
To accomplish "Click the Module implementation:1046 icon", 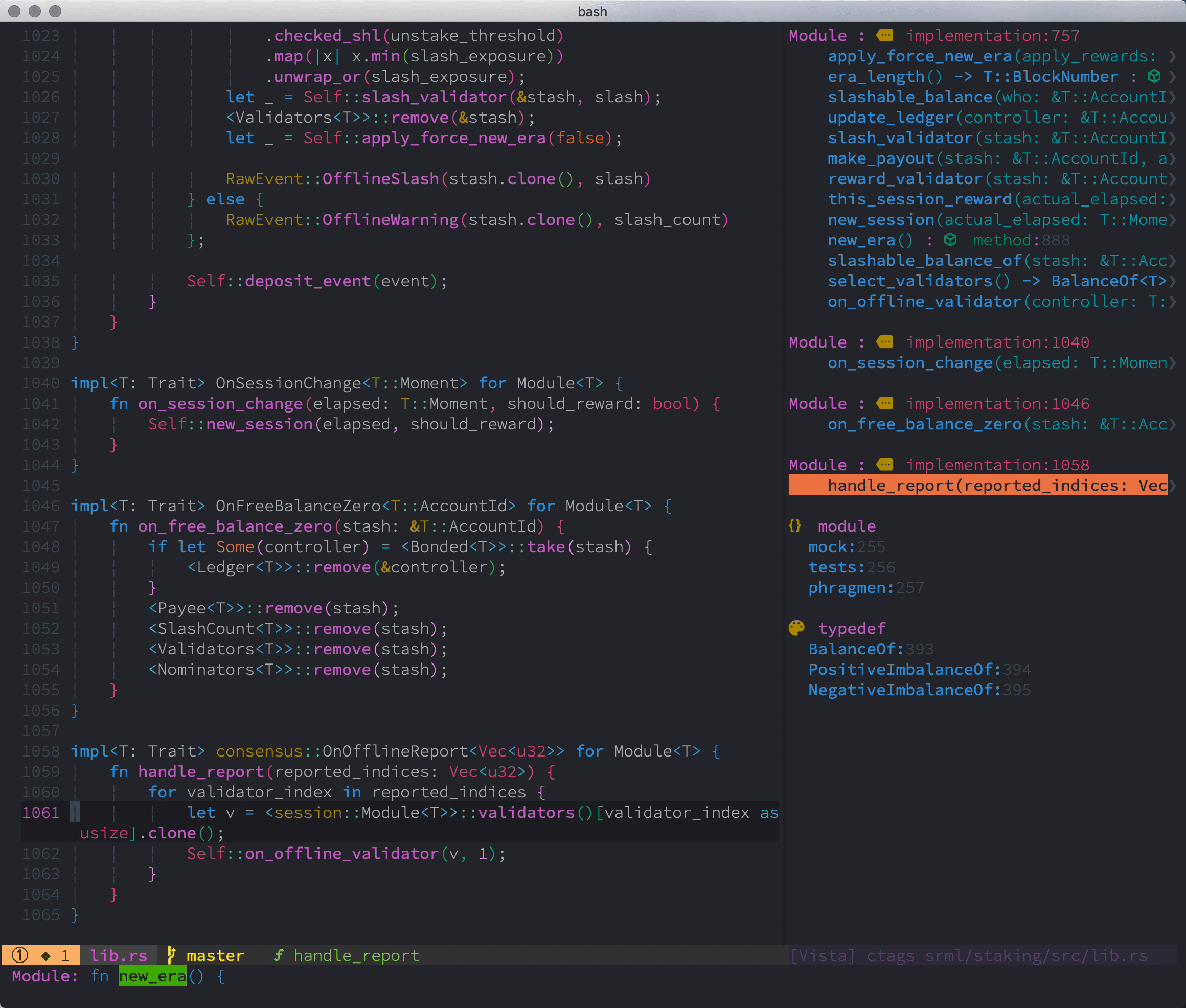I will click(885, 404).
